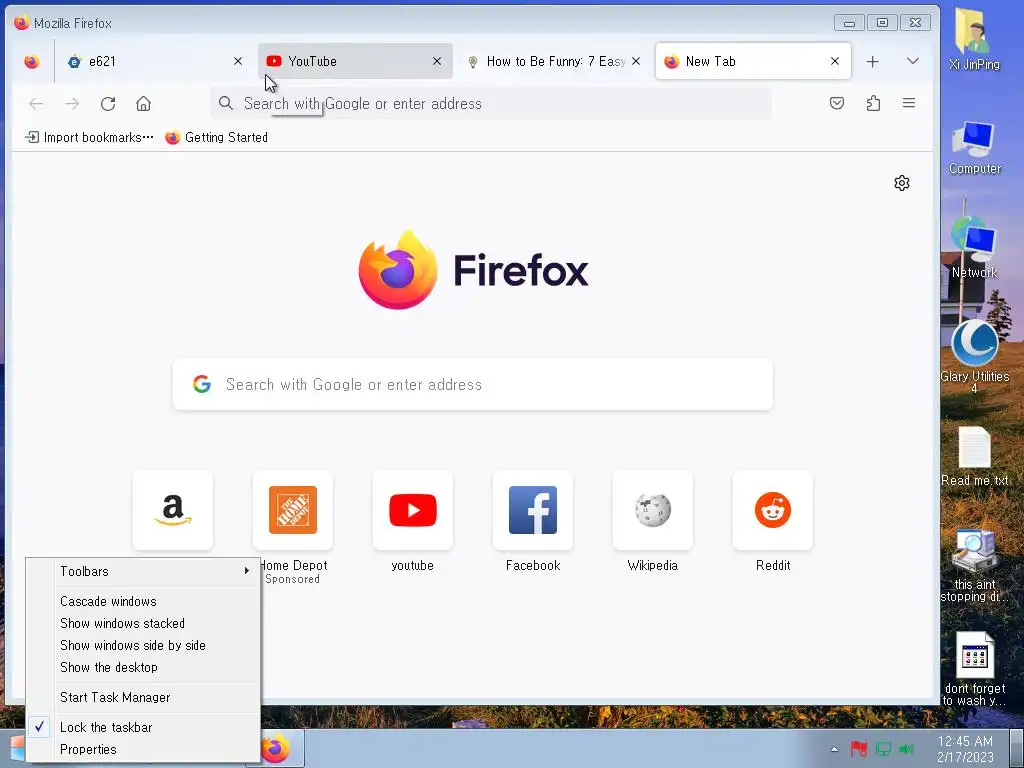Viewport: 1024px width, 768px height.
Task: Go back with the back arrow
Action: point(36,103)
